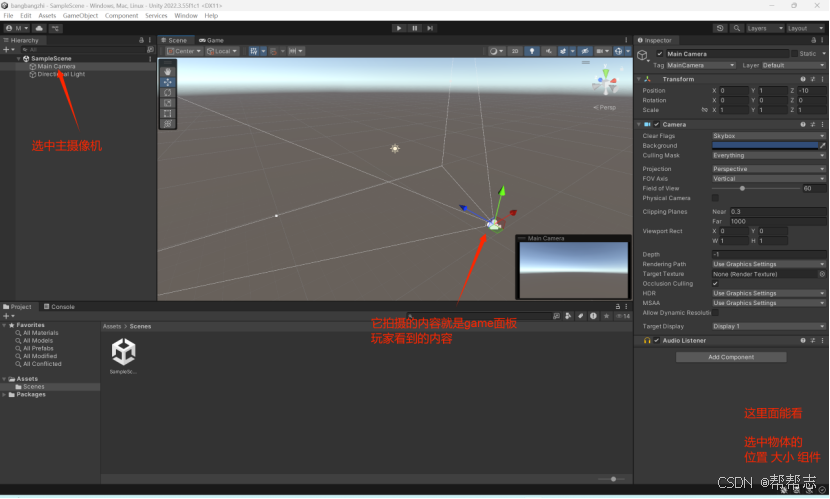Toggle Occlusion Culling checkbox

(x=715, y=284)
